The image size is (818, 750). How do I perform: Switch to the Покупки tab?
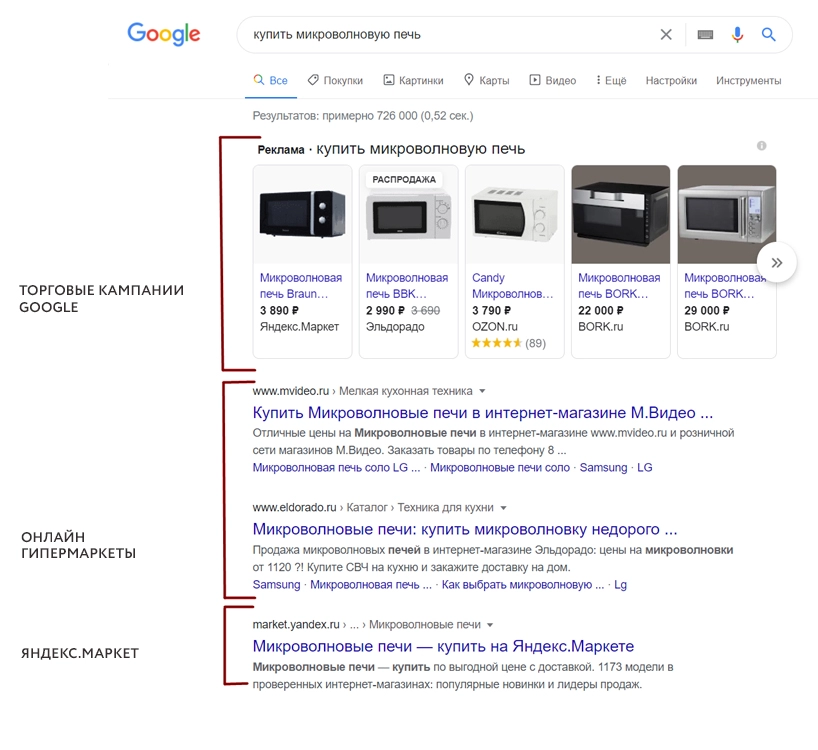click(x=335, y=80)
